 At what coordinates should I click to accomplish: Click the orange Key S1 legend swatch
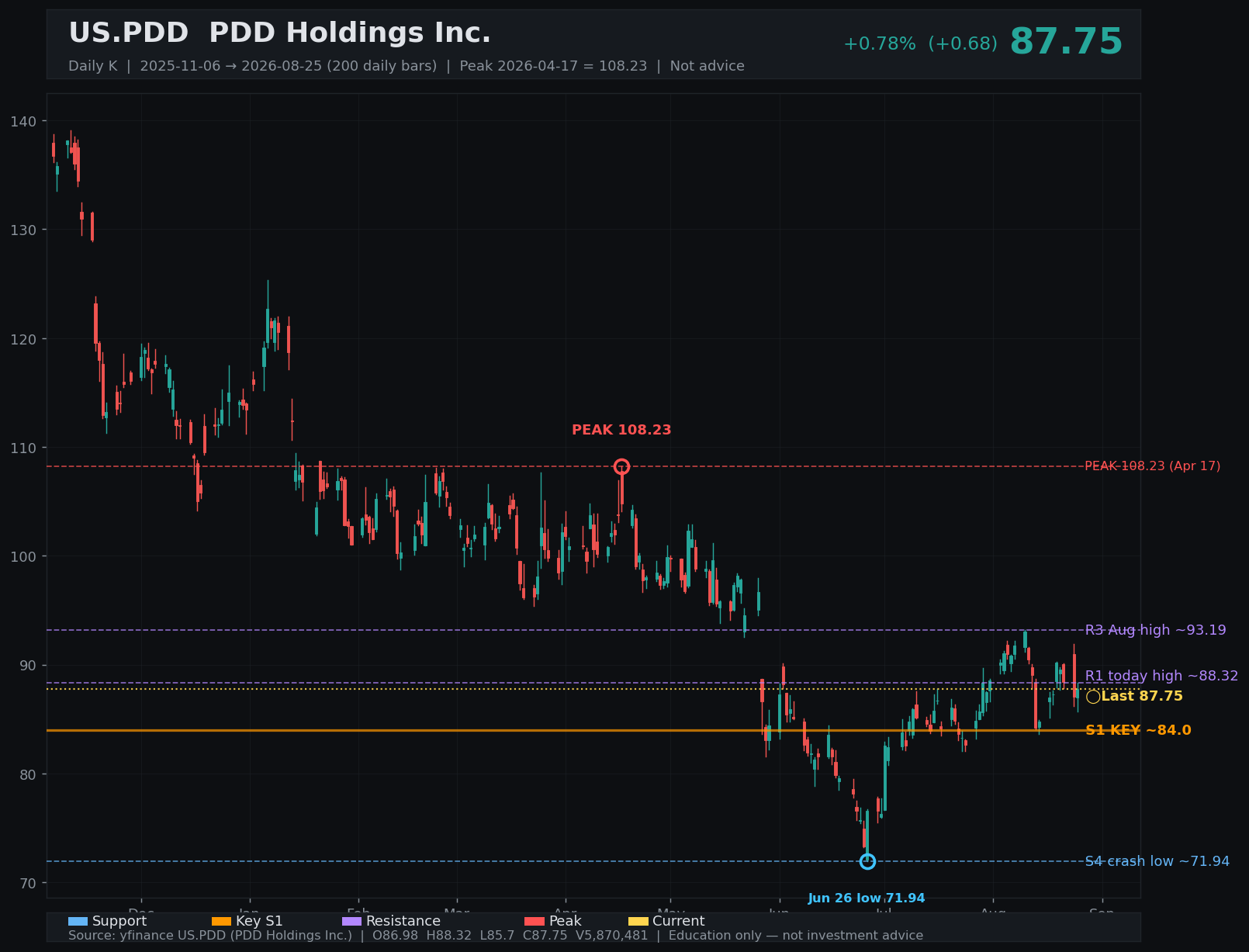click(221, 921)
